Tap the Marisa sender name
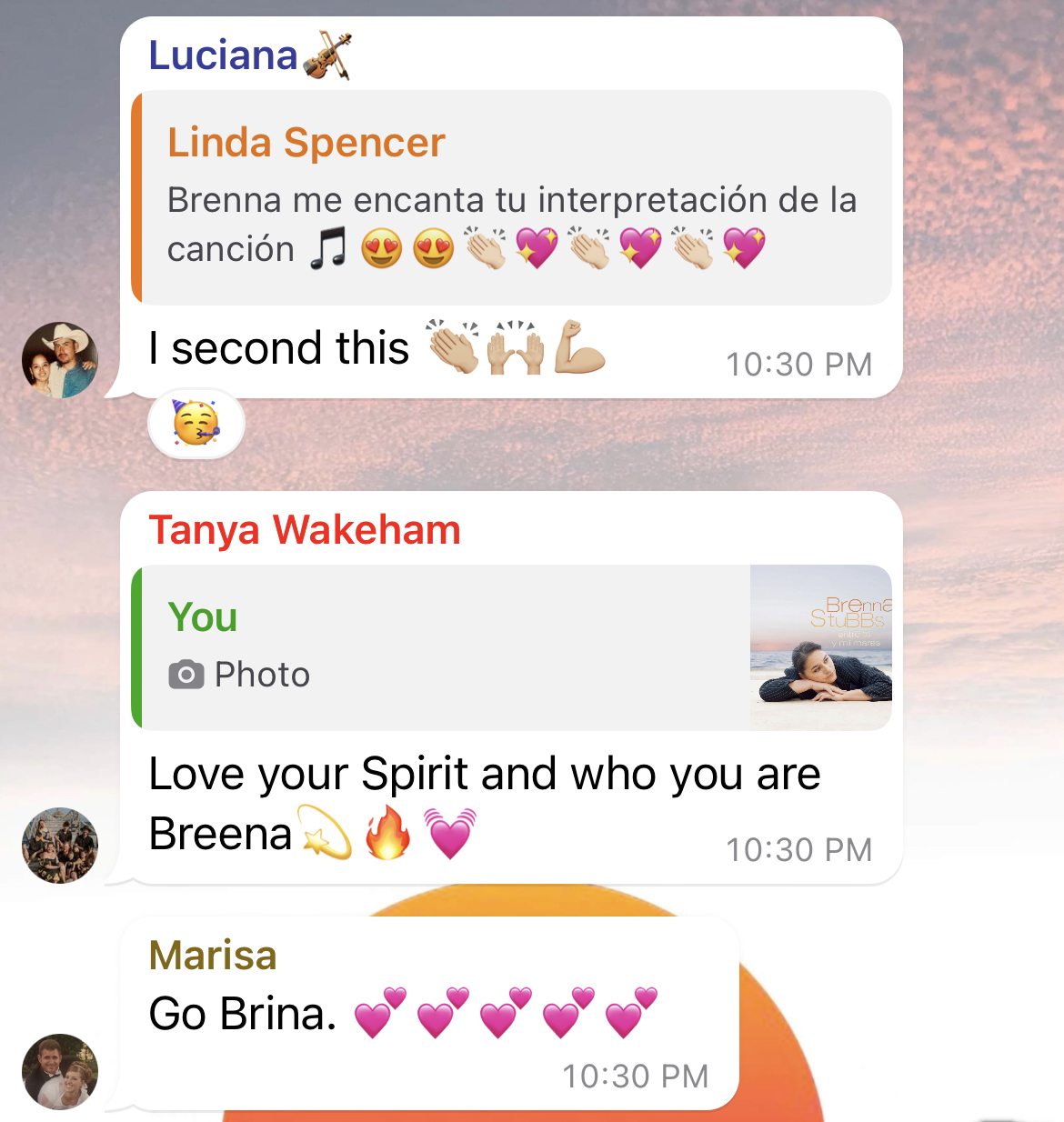 pyautogui.click(x=213, y=956)
